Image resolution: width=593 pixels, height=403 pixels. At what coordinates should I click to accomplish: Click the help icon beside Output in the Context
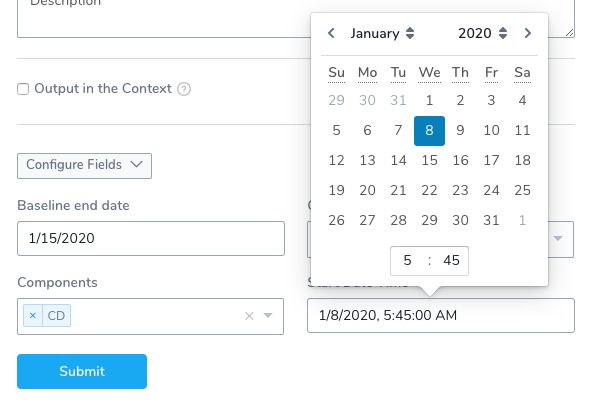point(184,89)
